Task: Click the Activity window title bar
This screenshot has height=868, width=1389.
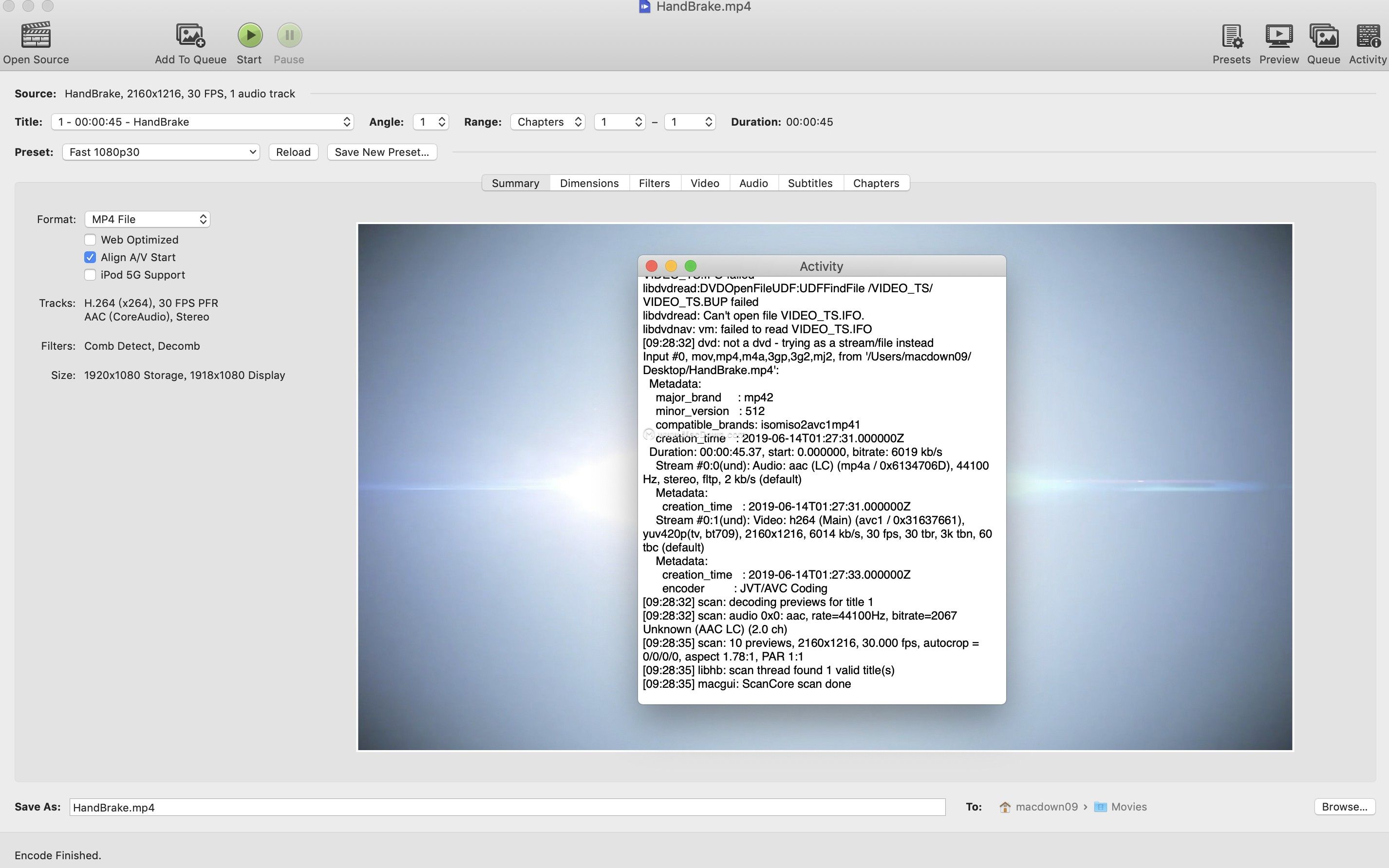Action: (x=821, y=266)
